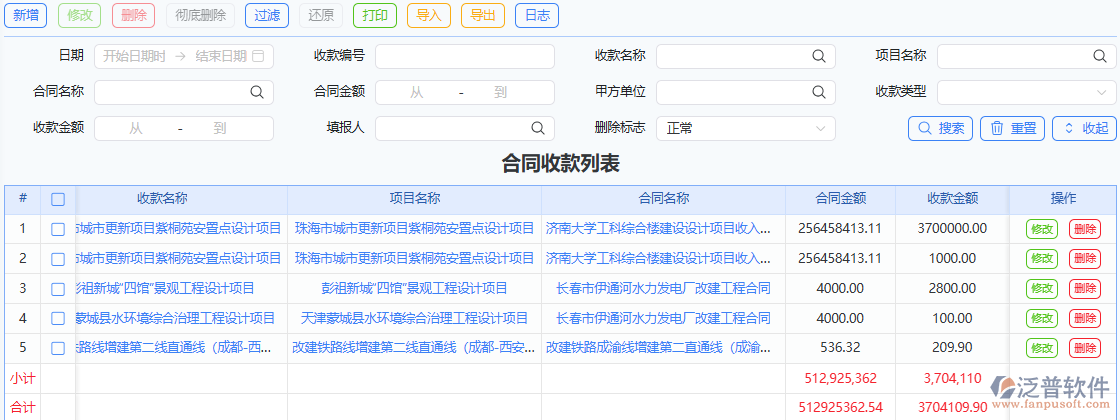Click amount cell 536.32
Image resolution: width=1120 pixels, height=420 pixels.
point(841,348)
